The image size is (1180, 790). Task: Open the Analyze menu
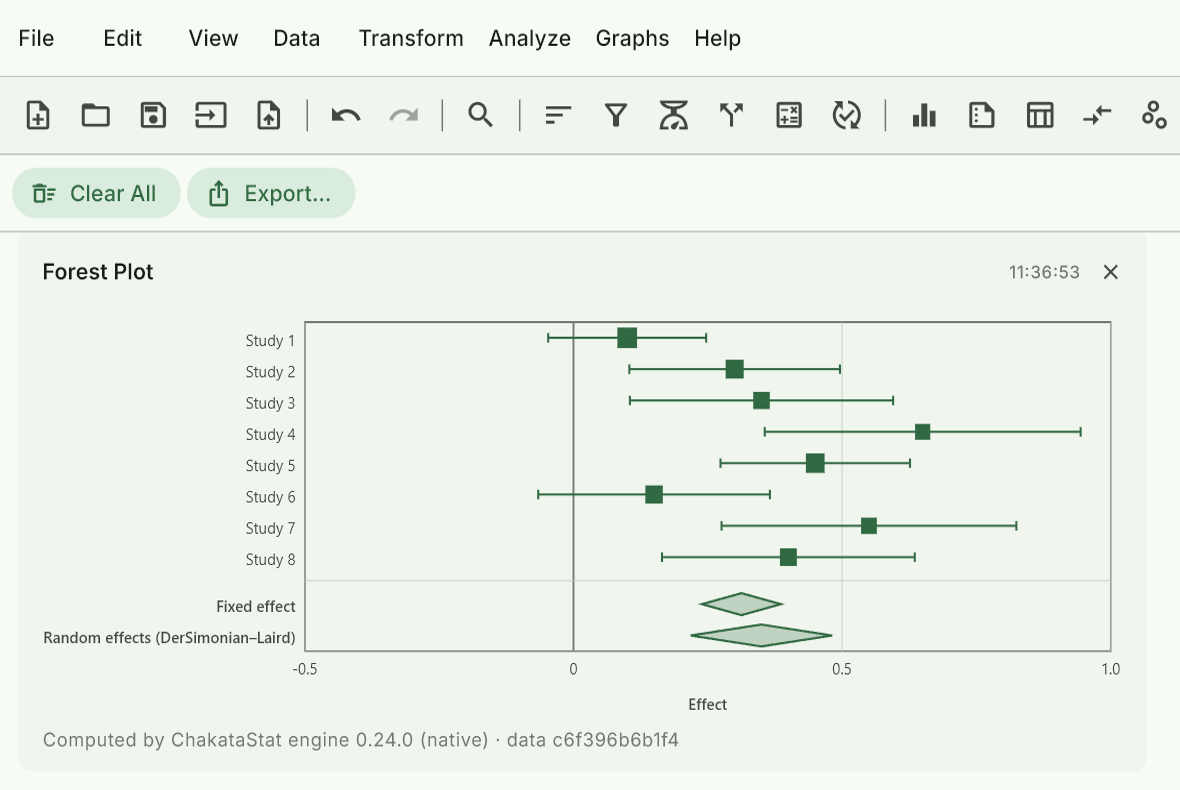pos(530,38)
